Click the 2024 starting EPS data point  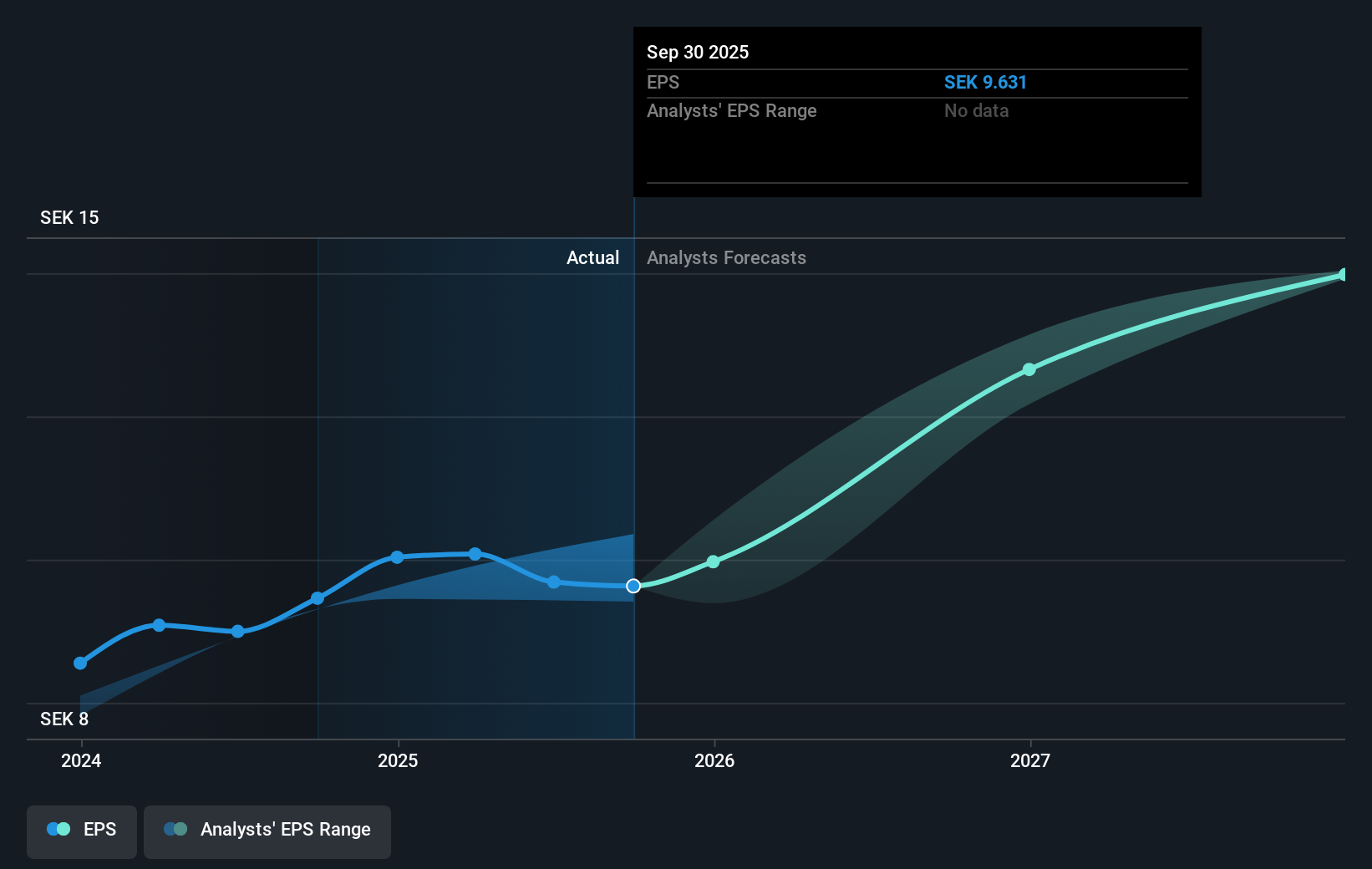[x=80, y=663]
